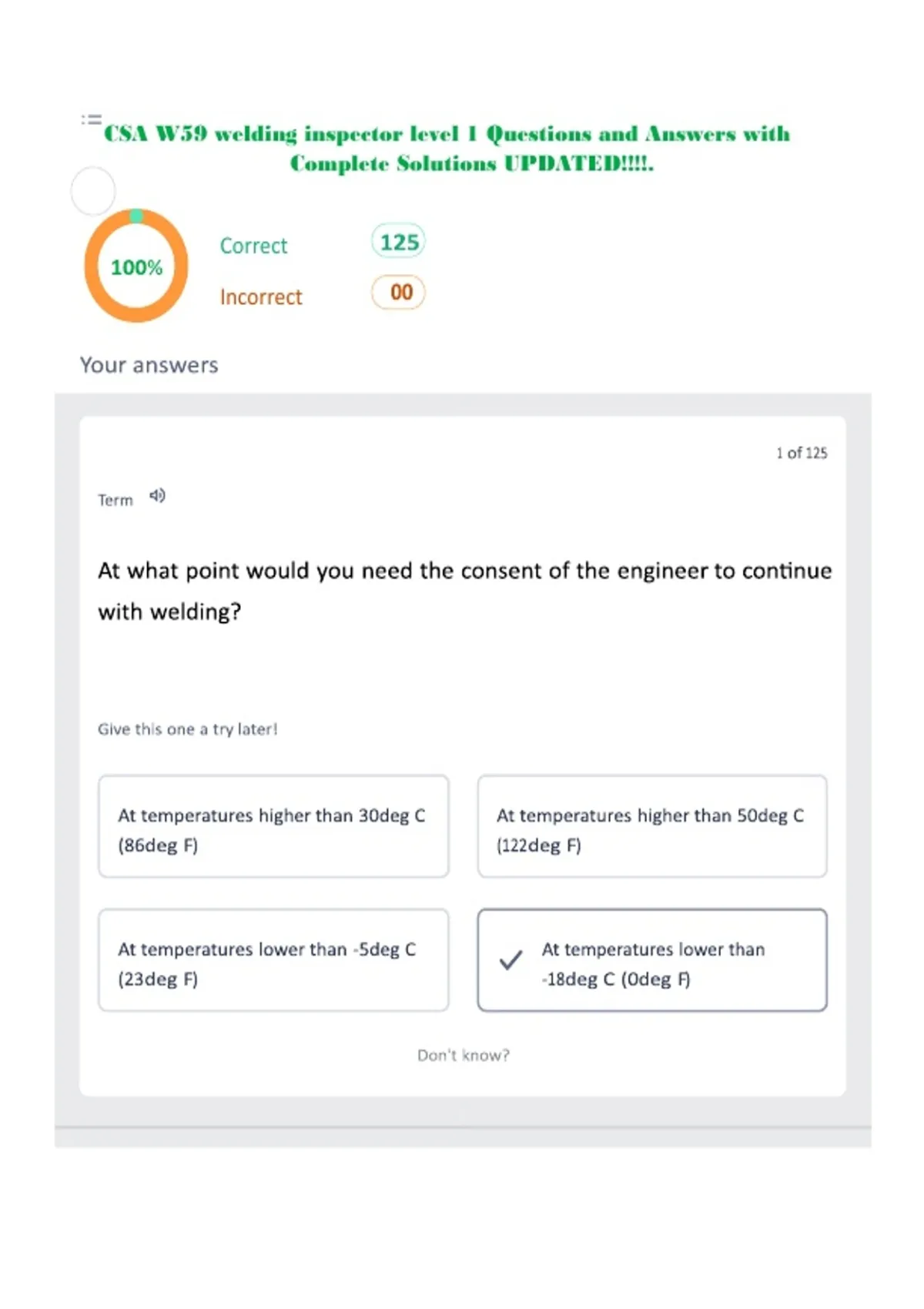Click the "Don't know?" link

pyautogui.click(x=463, y=1055)
